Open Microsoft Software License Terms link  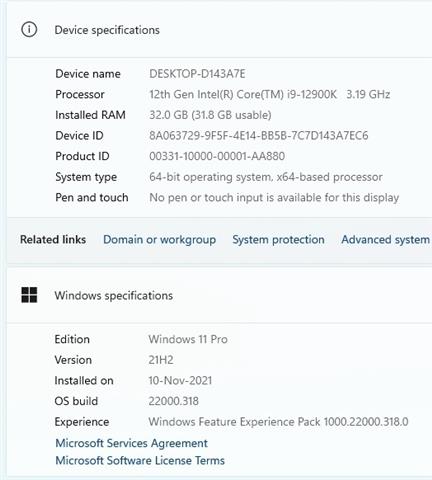point(140,461)
